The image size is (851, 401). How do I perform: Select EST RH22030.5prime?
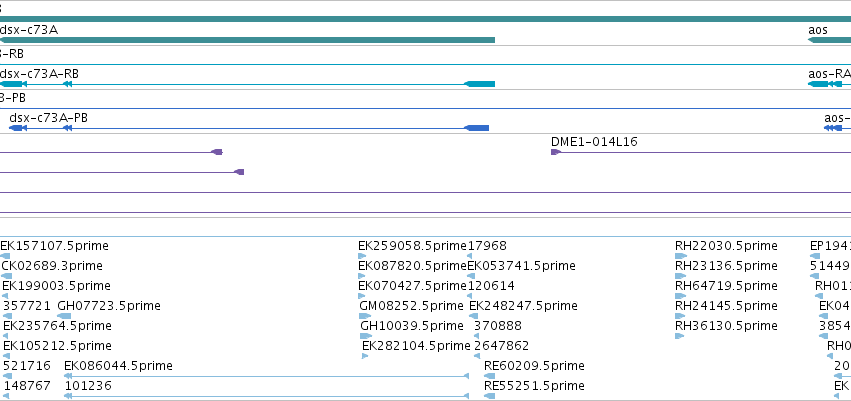pos(726,246)
